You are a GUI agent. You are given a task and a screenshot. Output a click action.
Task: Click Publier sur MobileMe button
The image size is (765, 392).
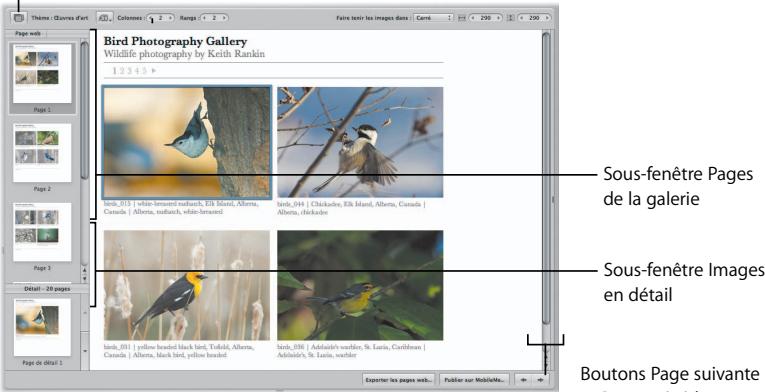pyautogui.click(x=474, y=380)
